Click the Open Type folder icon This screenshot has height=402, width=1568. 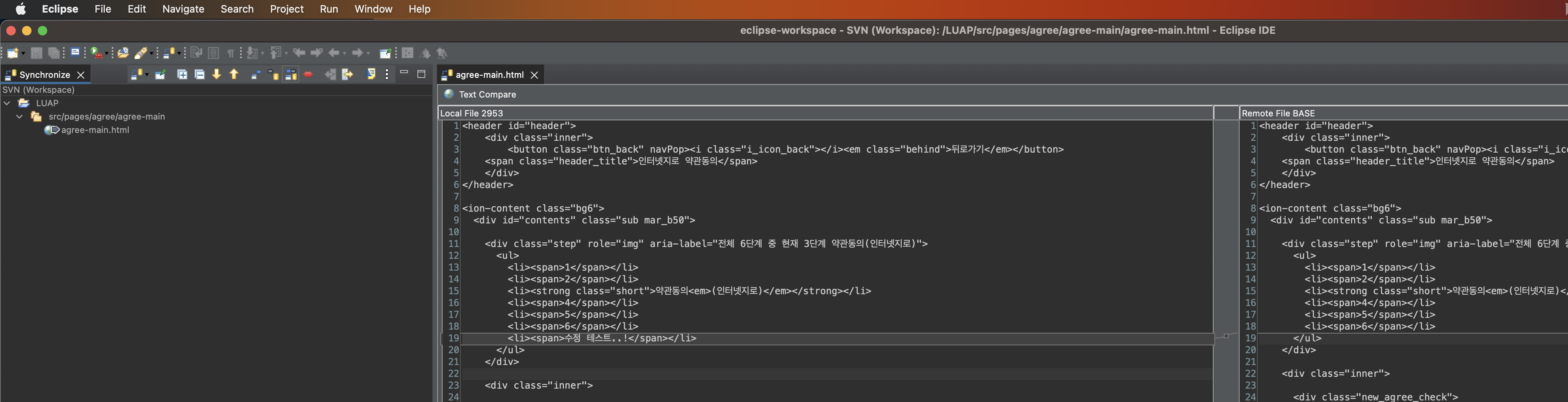pos(123,53)
